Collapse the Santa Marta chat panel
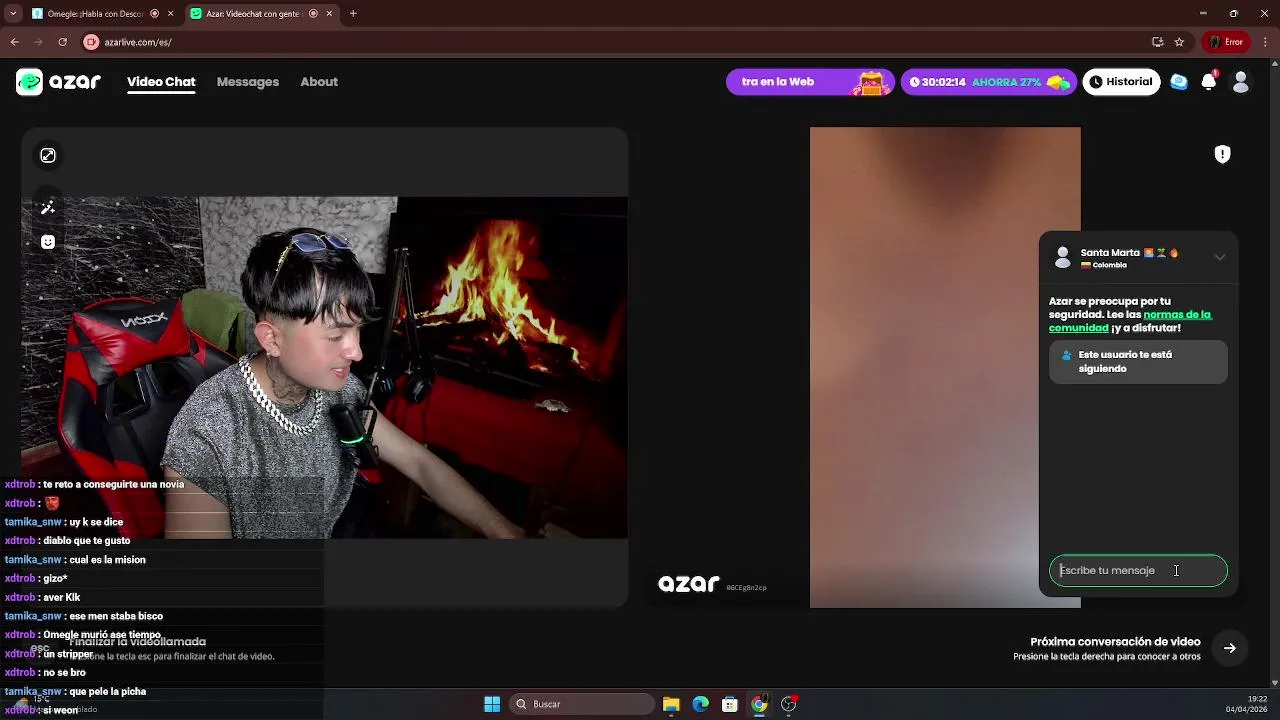Screen dimensions: 1280x720 (1220, 257)
